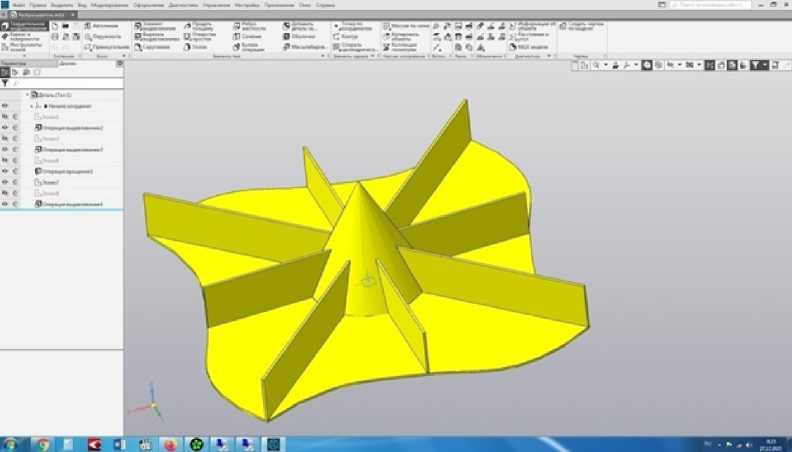
Task: Expand the Начало координат tree node
Action: (x=32, y=105)
